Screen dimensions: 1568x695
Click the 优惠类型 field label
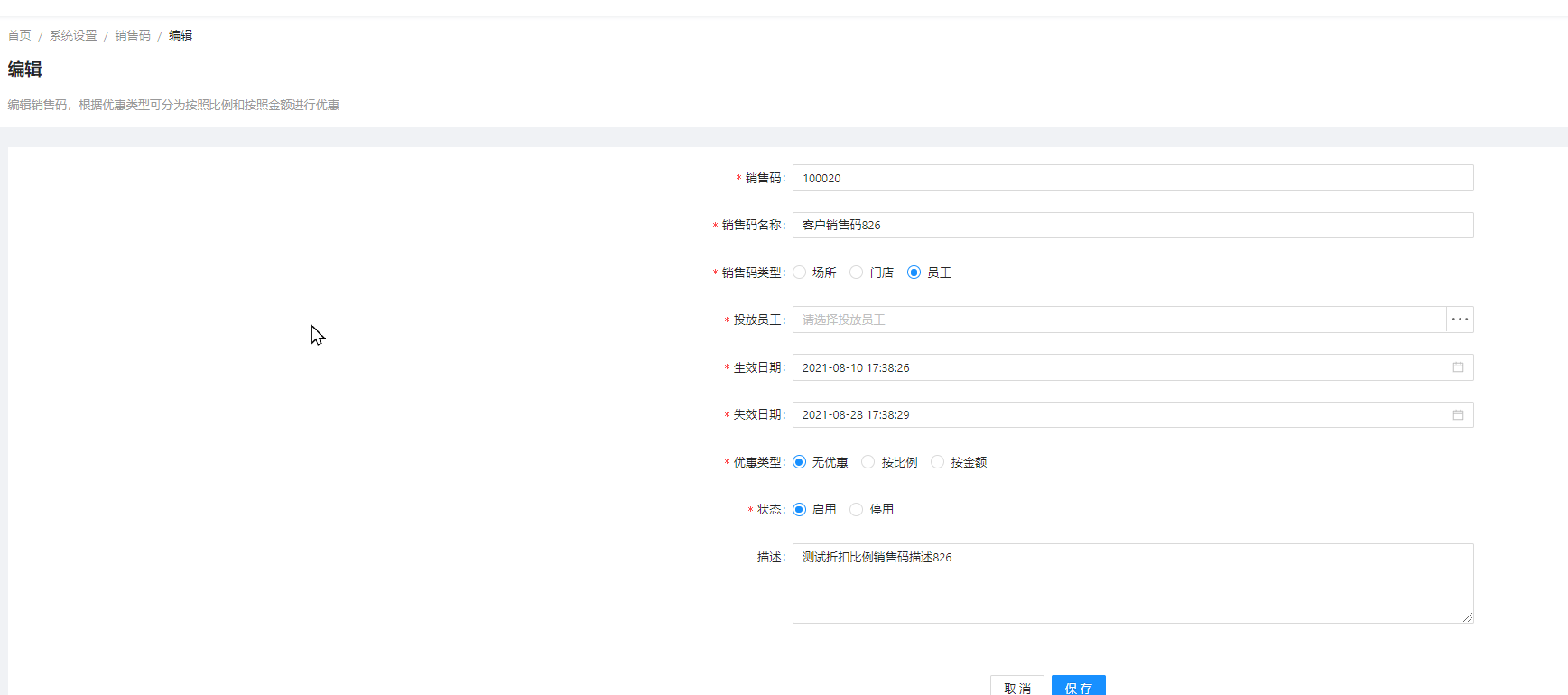click(x=758, y=462)
